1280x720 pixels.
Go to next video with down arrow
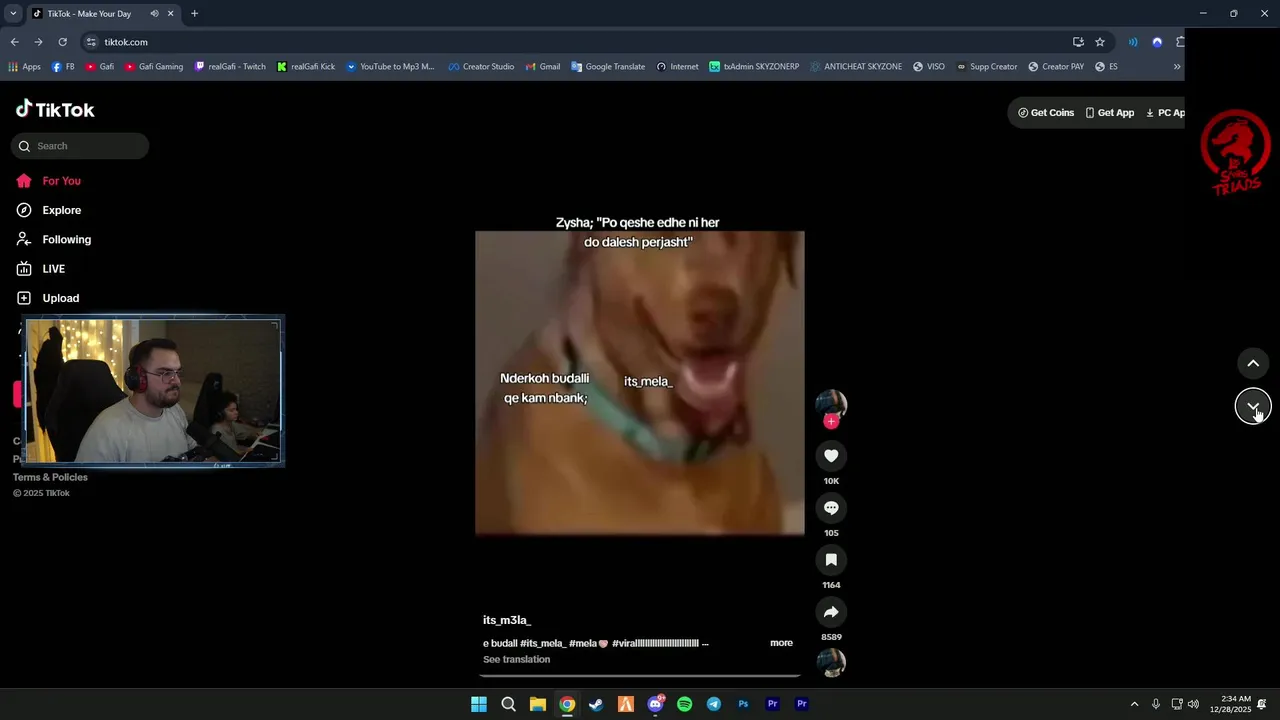pos(1253,406)
